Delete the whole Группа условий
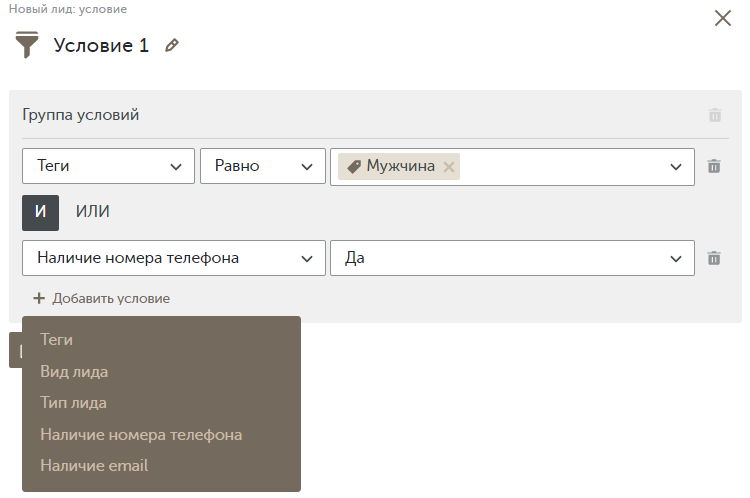Screen dimensions: 750x498 pos(715,115)
